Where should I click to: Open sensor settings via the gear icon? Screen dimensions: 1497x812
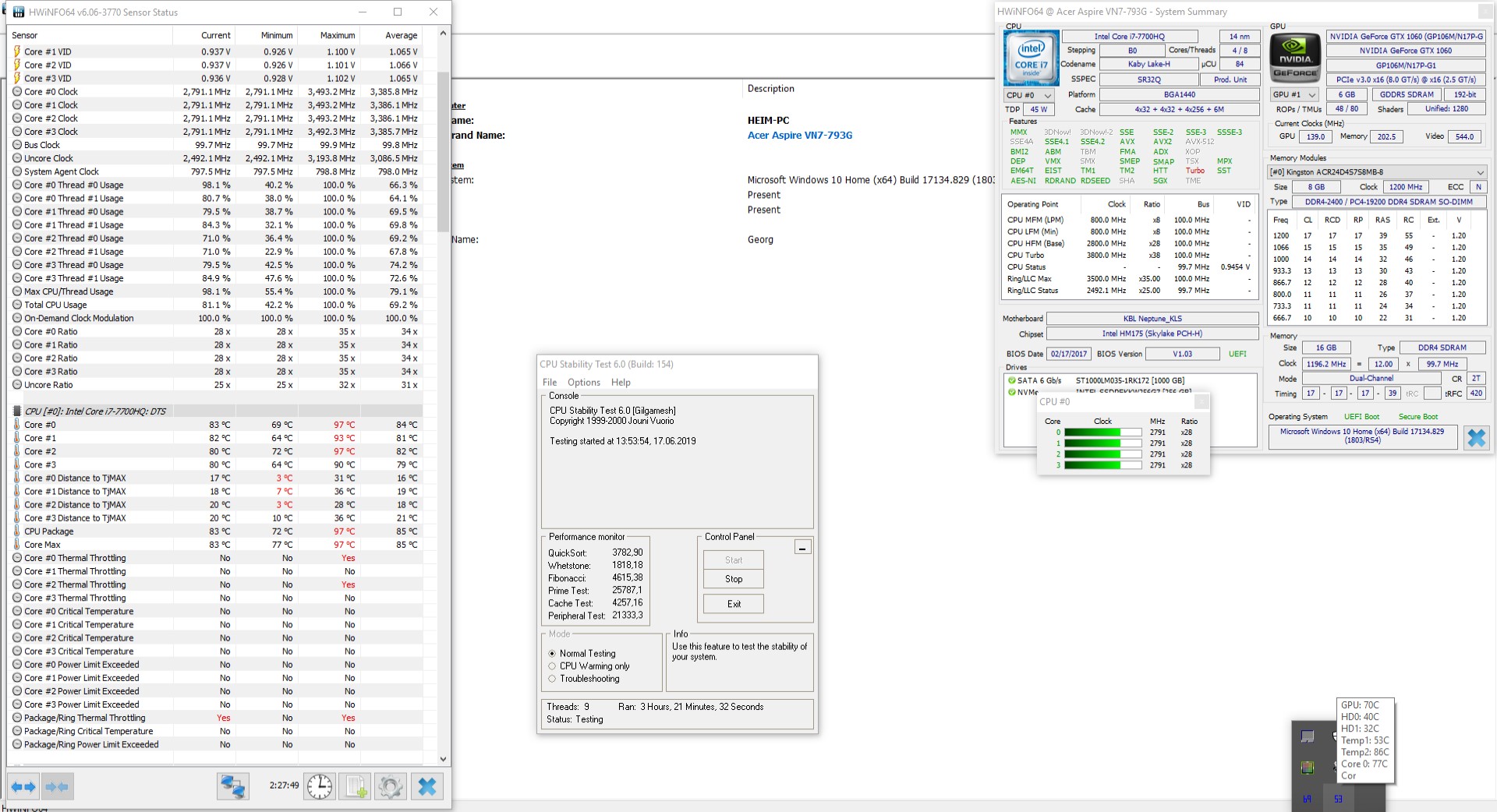point(391,786)
